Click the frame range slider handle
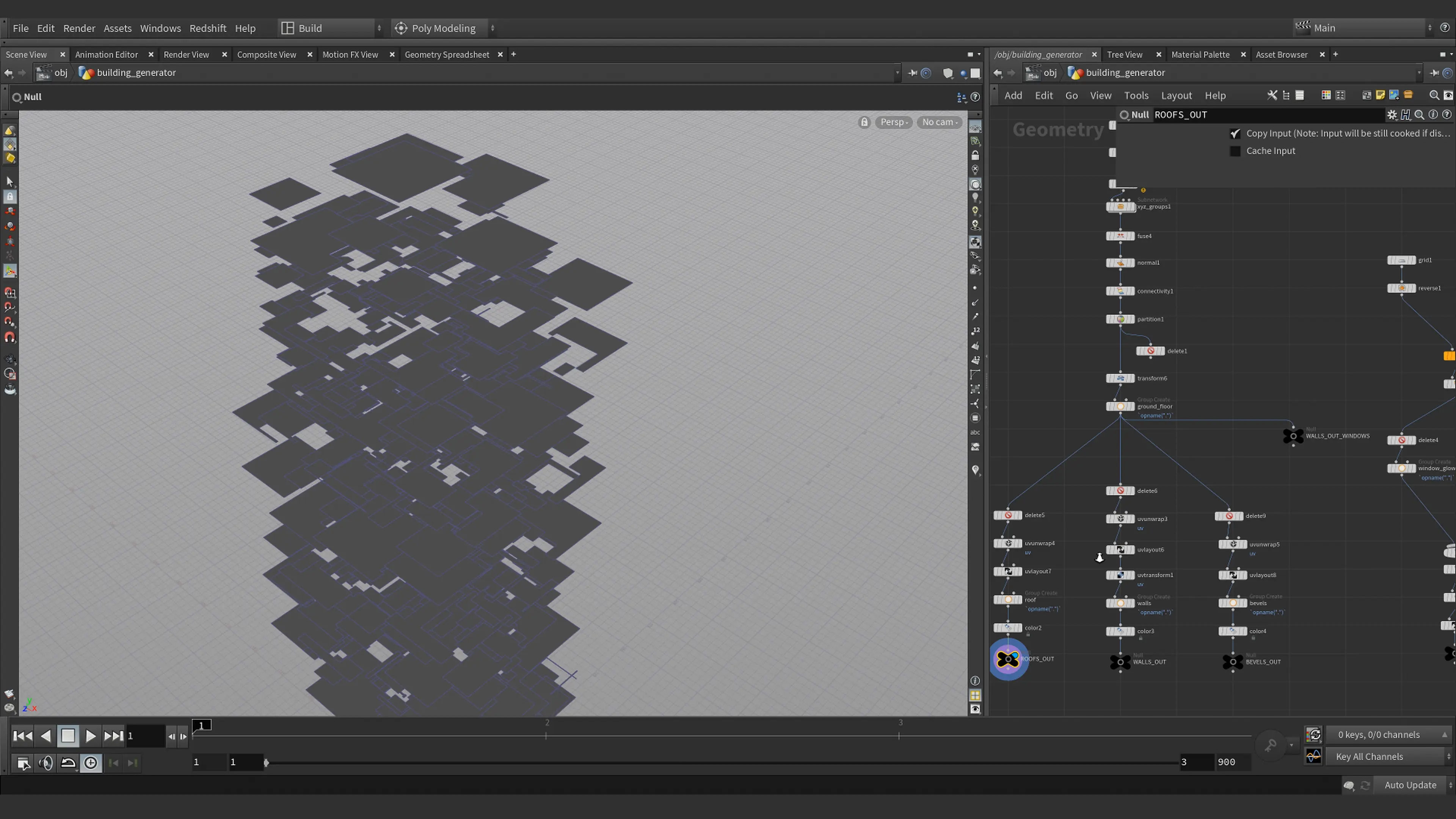The height and width of the screenshot is (819, 1456). pos(266,763)
